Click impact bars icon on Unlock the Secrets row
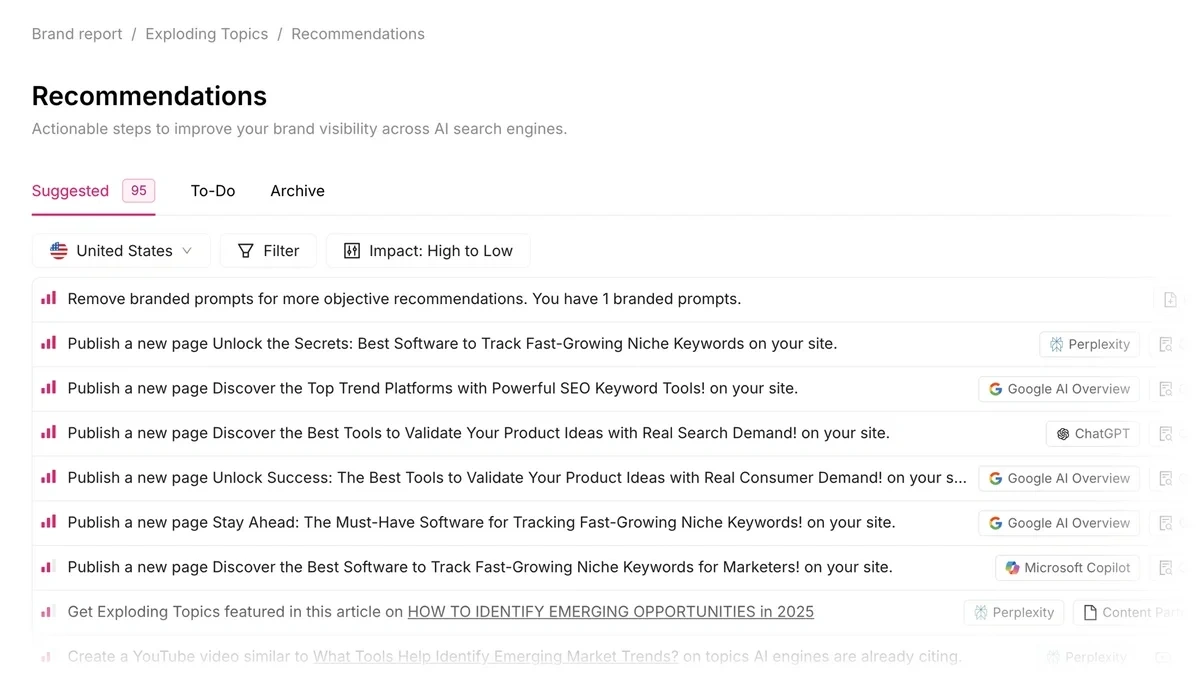Viewport: 1200px width, 691px height. coord(48,343)
